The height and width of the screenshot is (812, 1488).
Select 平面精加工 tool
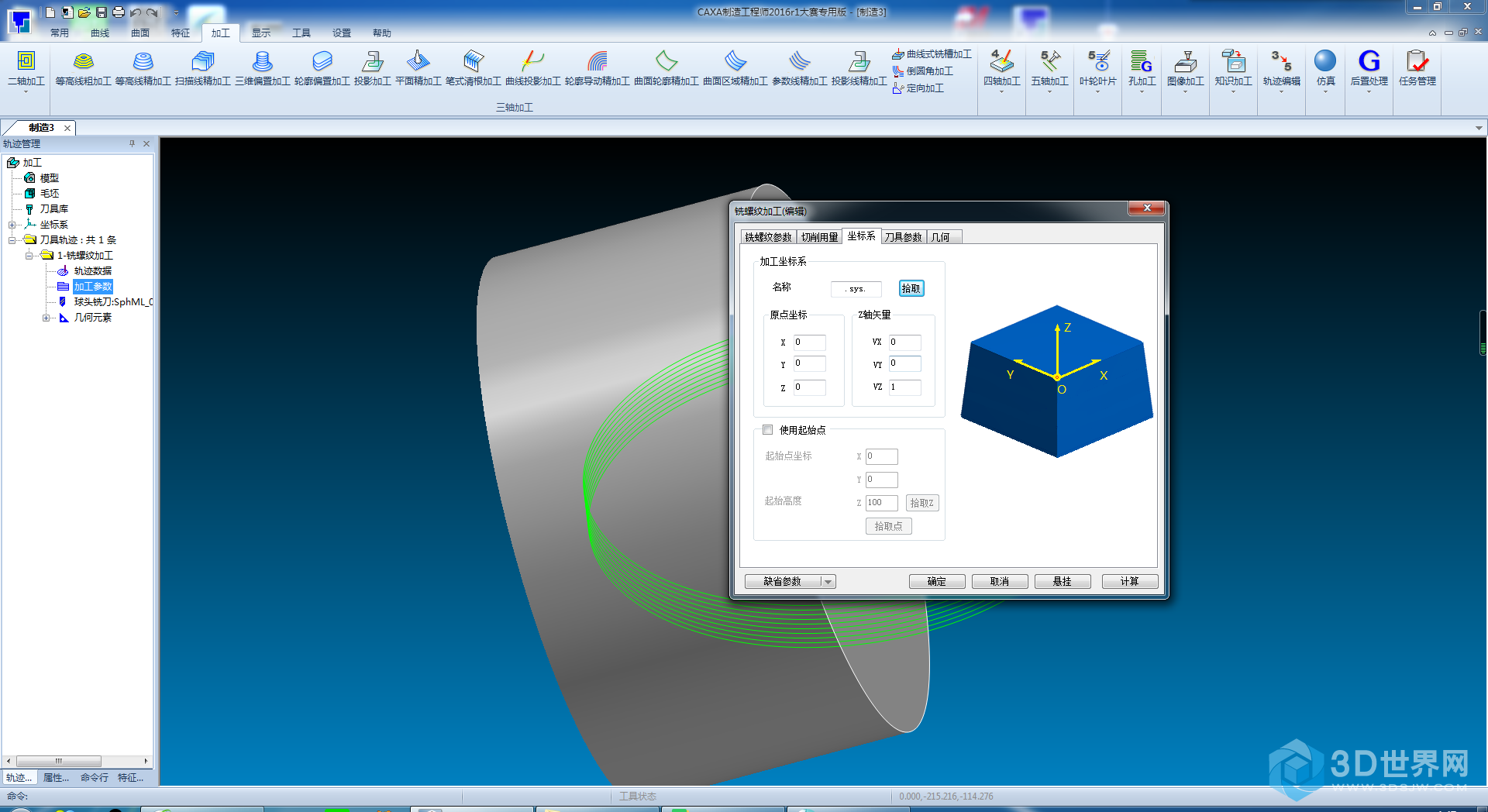pyautogui.click(x=418, y=68)
